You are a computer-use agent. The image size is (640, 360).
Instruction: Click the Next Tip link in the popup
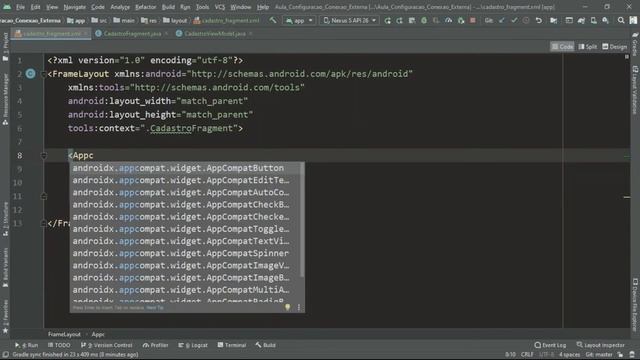pyautogui.click(x=155, y=307)
